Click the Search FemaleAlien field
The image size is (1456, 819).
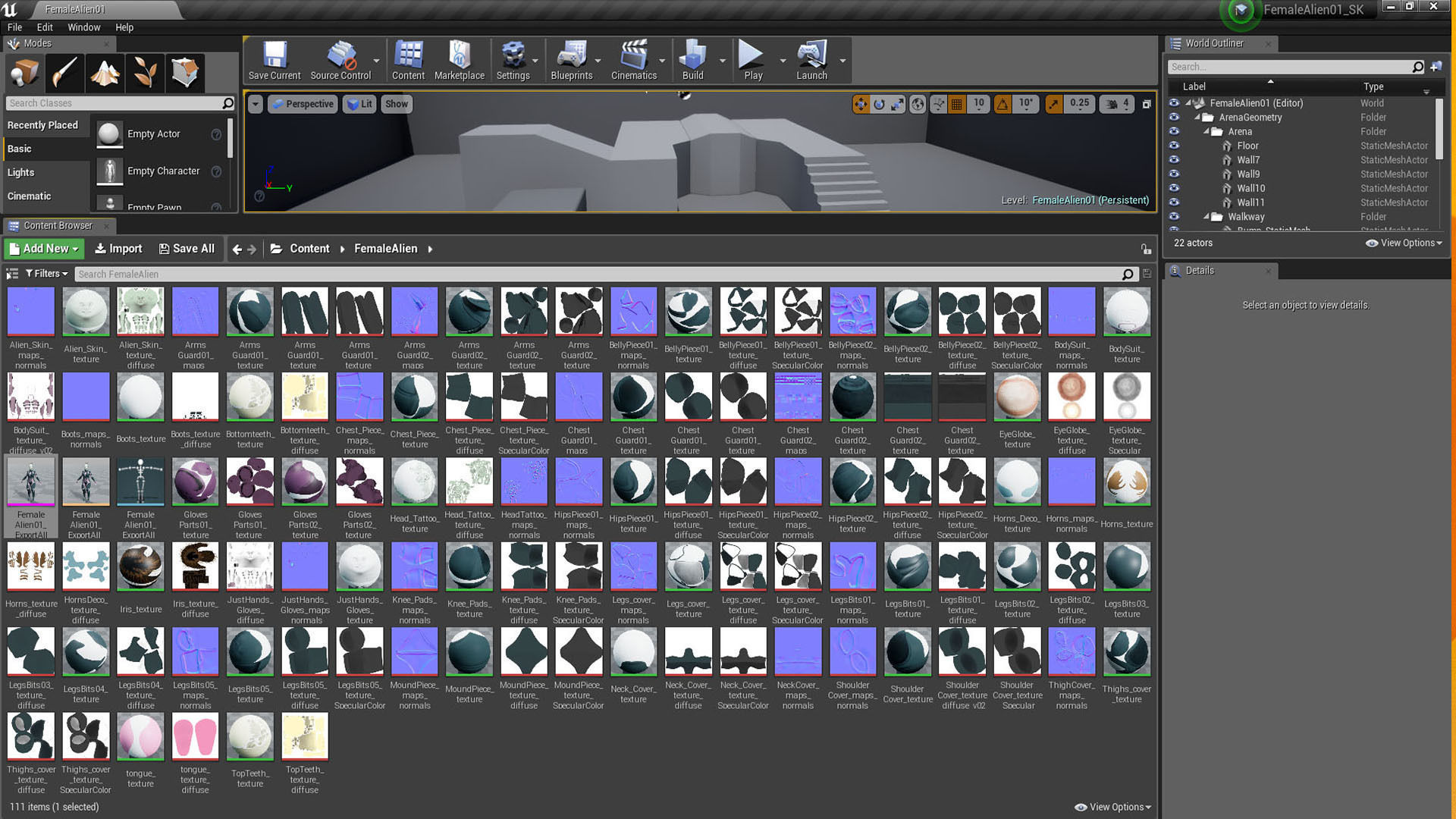(x=605, y=274)
